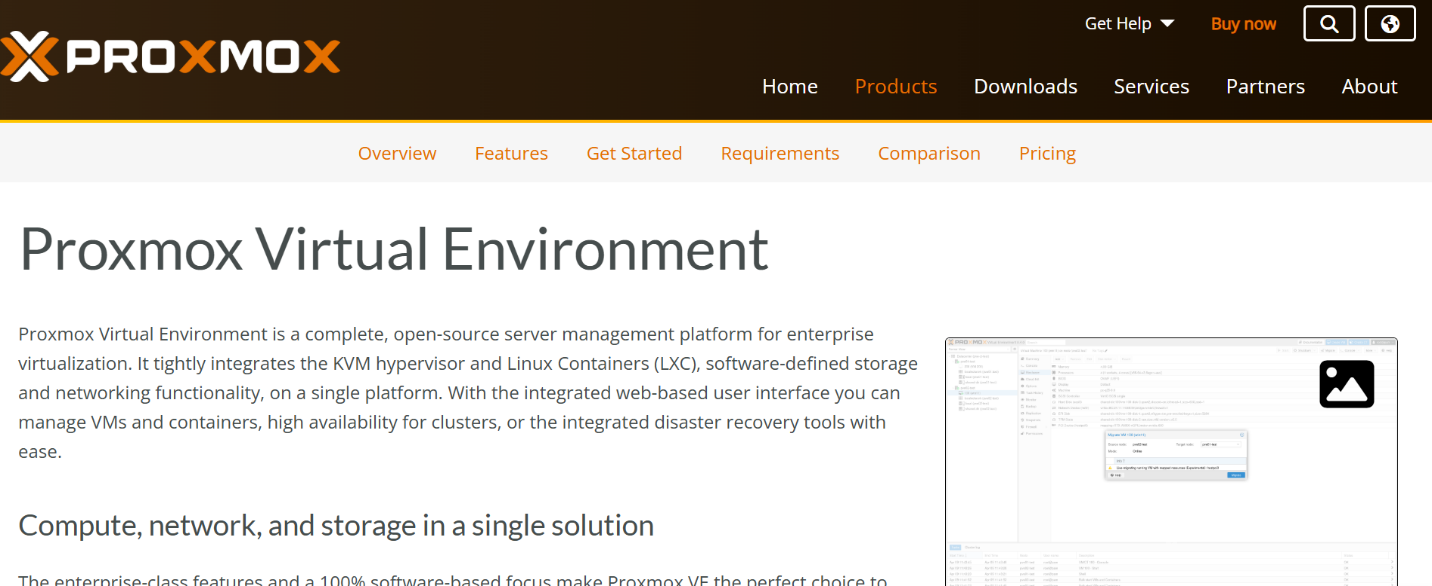The width and height of the screenshot is (1432, 586).
Task: Expand the Get Help dropdown
Action: click(1129, 23)
